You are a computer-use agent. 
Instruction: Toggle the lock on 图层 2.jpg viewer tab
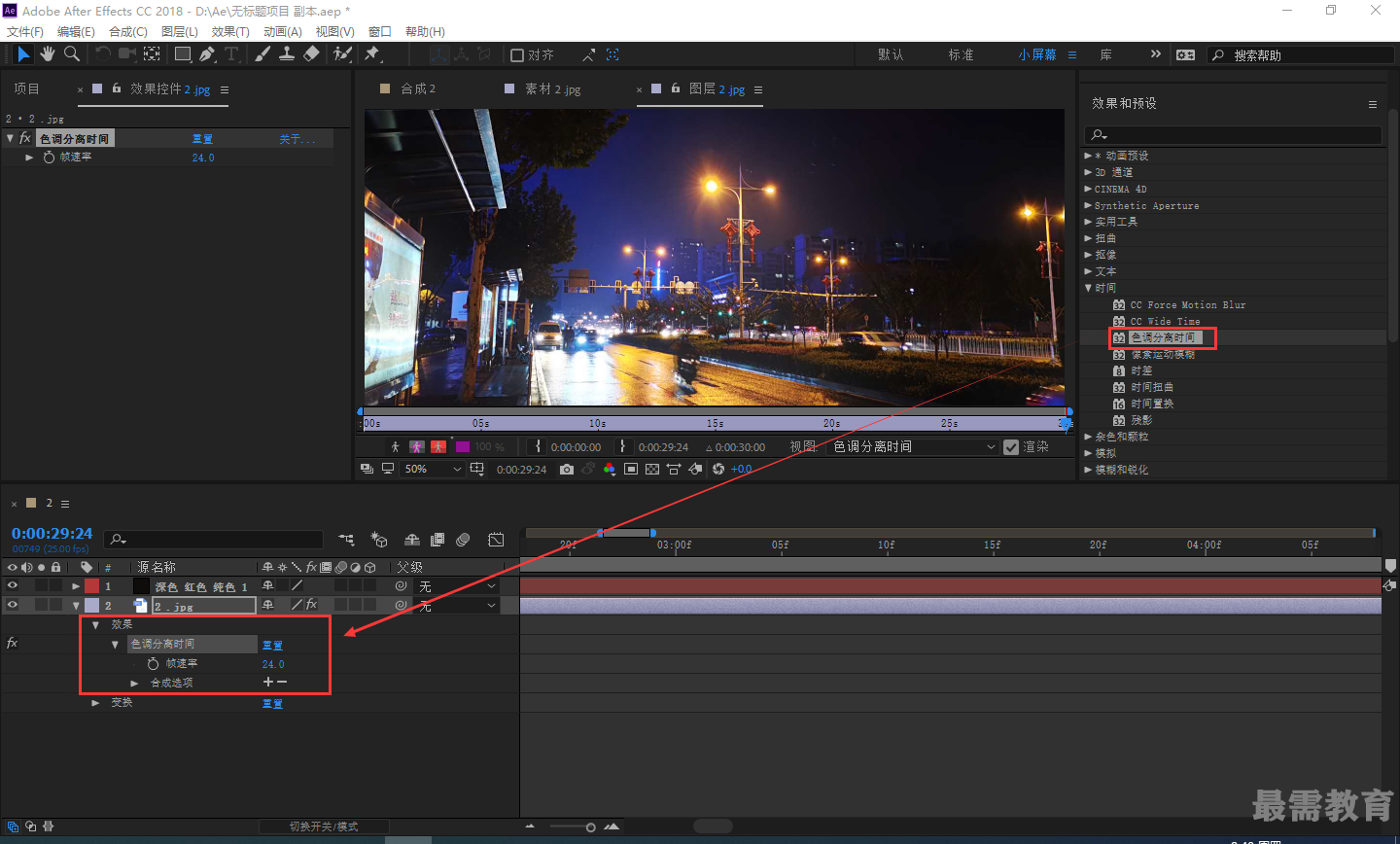click(676, 88)
